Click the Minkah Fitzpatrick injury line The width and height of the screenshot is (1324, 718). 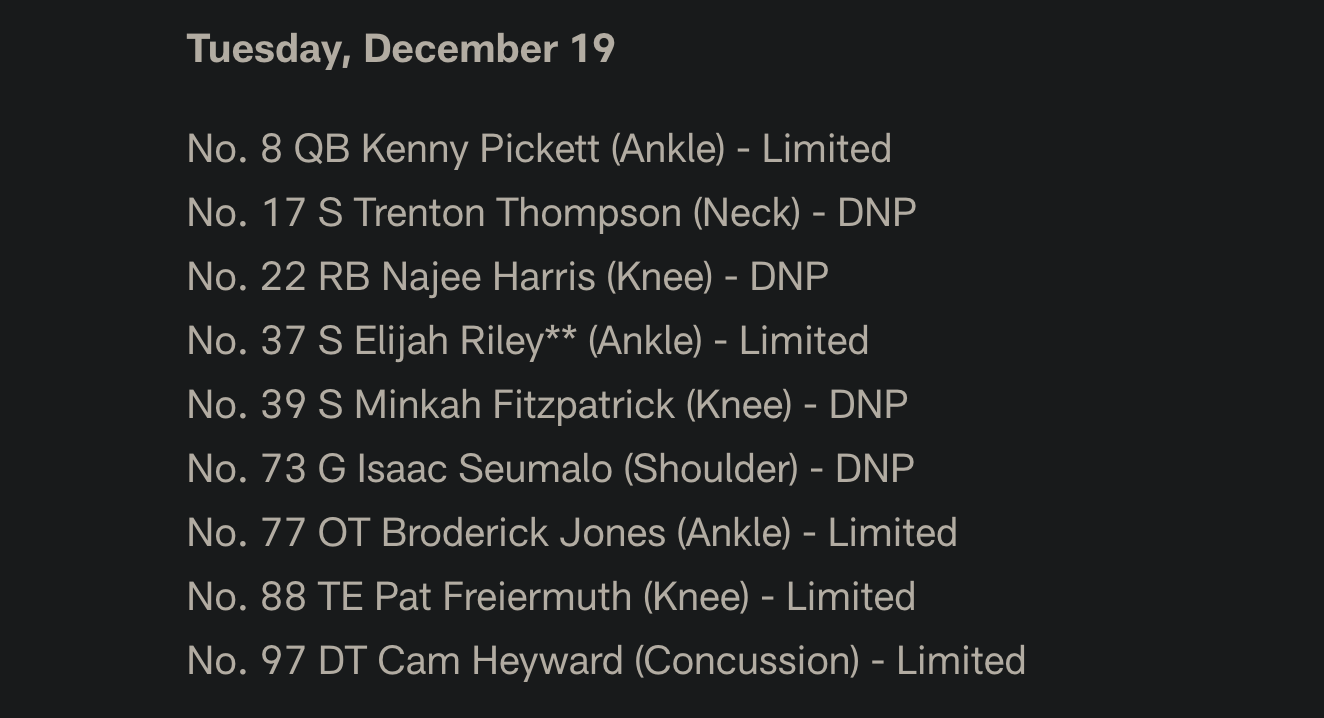547,405
